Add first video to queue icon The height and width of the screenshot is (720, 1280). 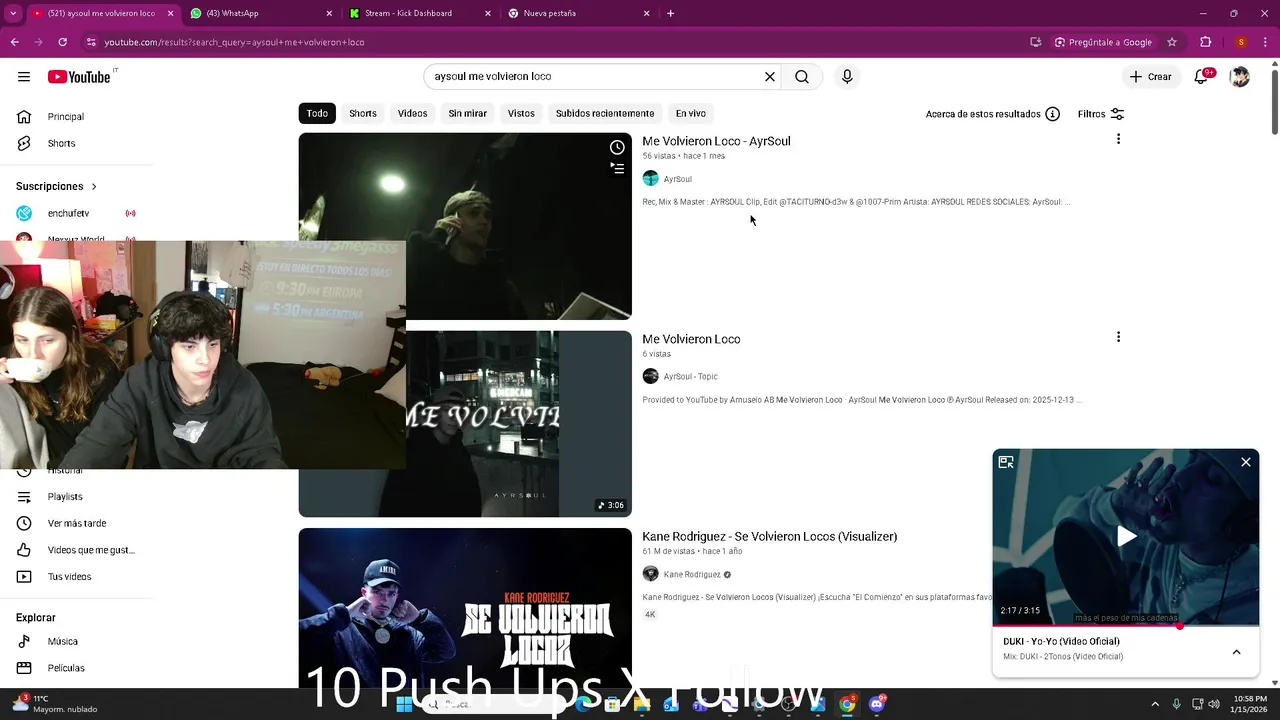click(x=617, y=168)
